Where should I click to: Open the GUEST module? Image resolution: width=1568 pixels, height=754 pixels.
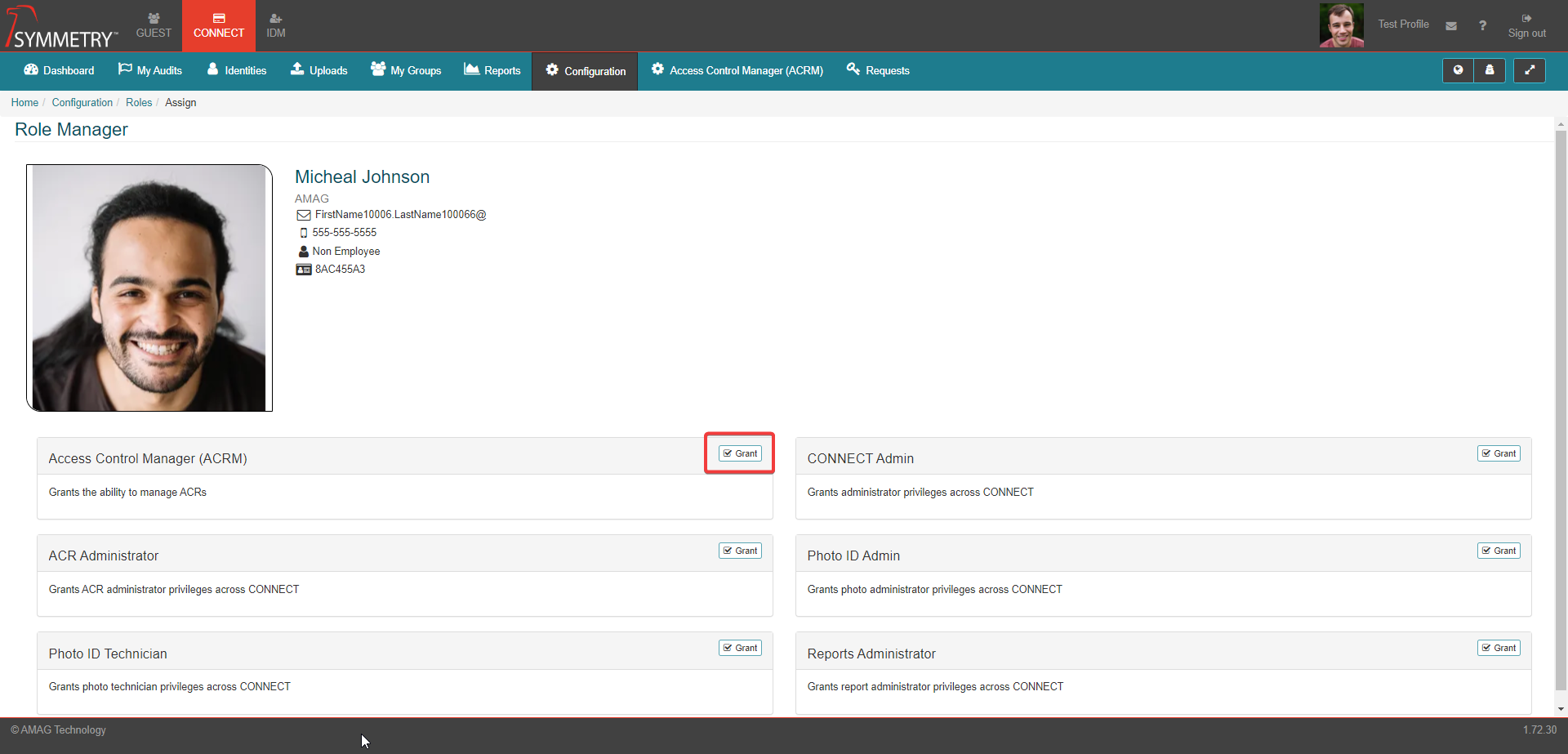(154, 25)
